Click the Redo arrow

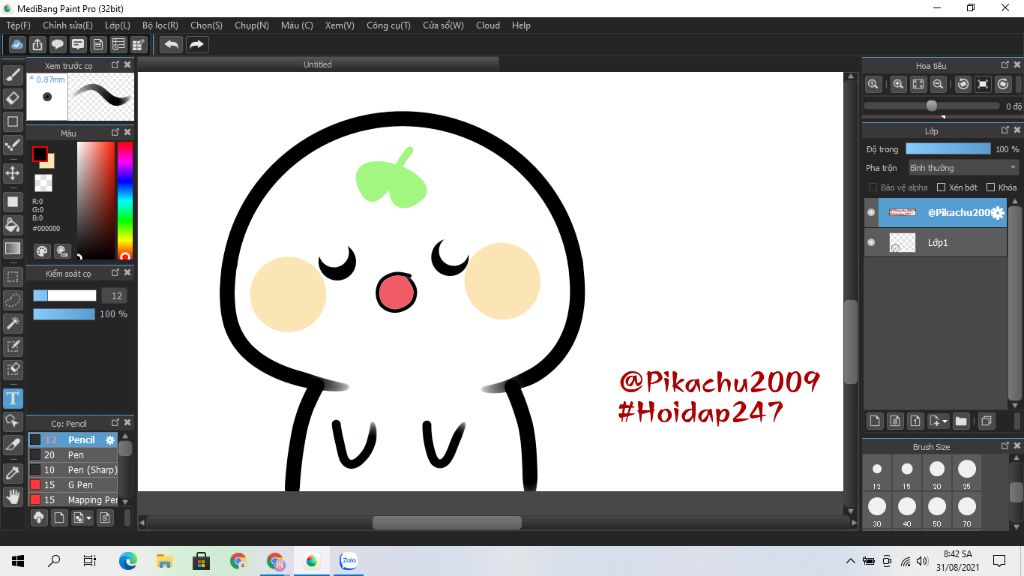coord(196,44)
